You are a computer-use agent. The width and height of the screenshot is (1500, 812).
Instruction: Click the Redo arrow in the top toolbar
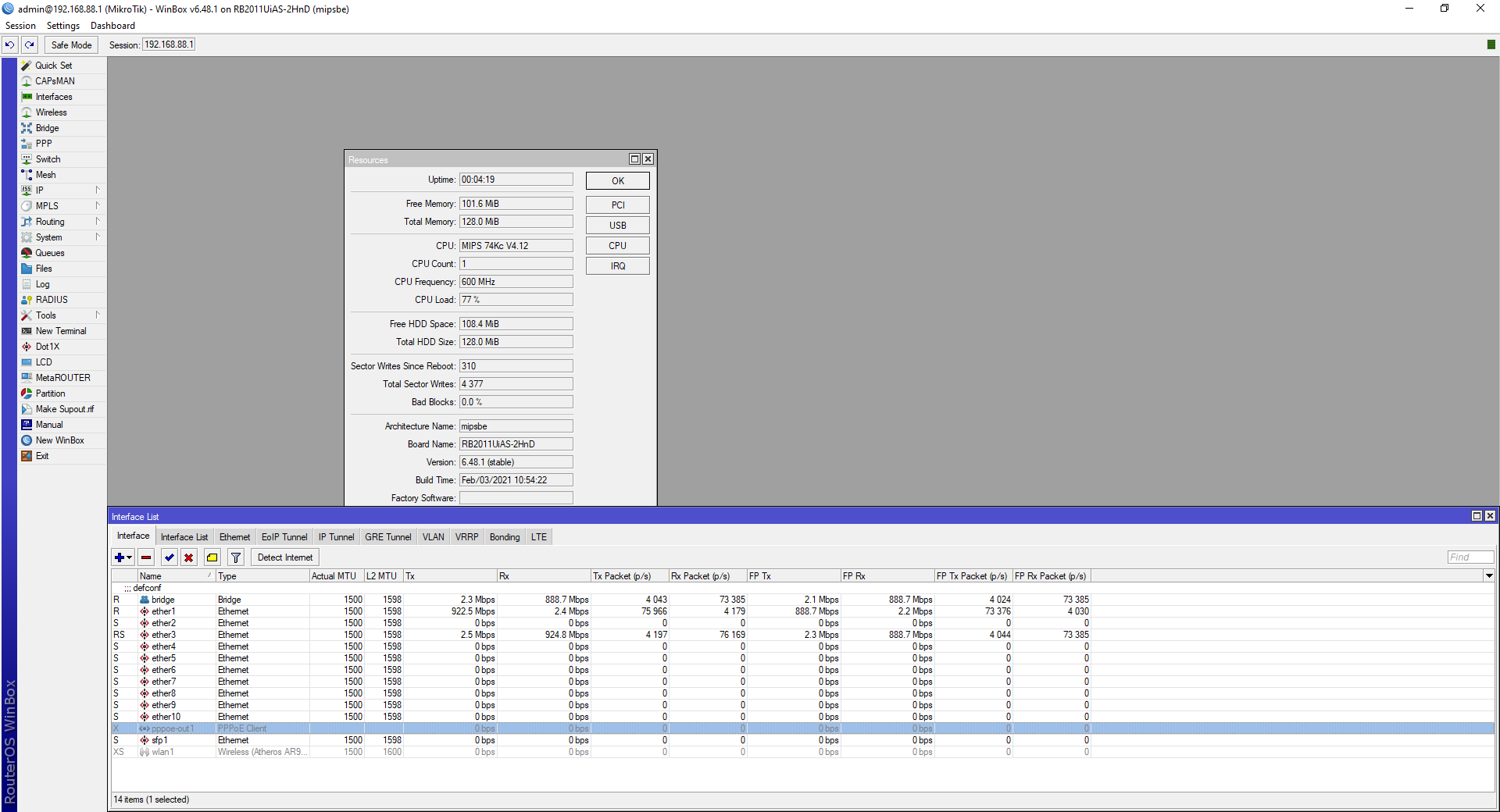click(x=30, y=45)
